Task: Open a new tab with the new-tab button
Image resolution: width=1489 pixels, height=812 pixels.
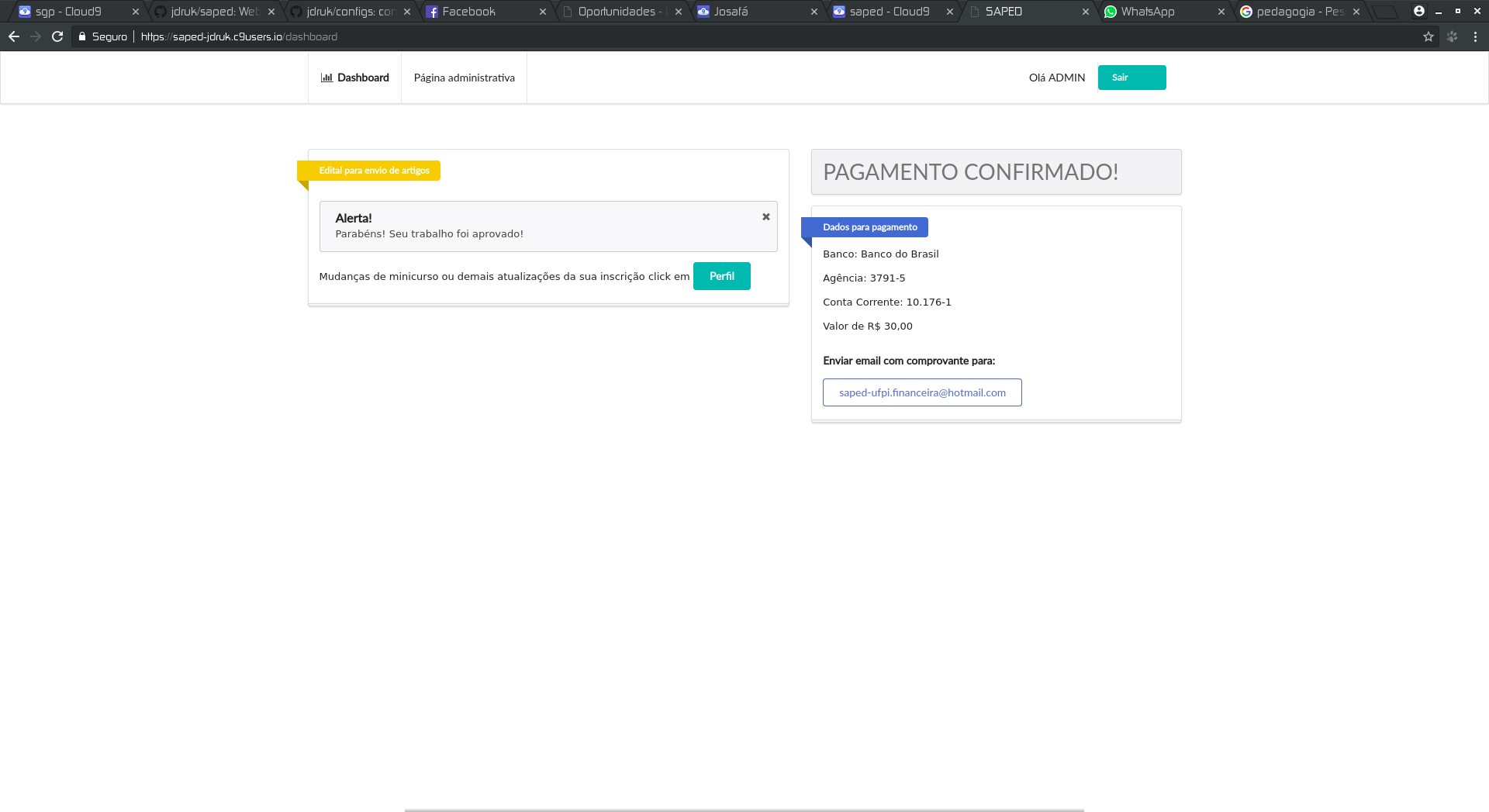Action: click(1385, 12)
